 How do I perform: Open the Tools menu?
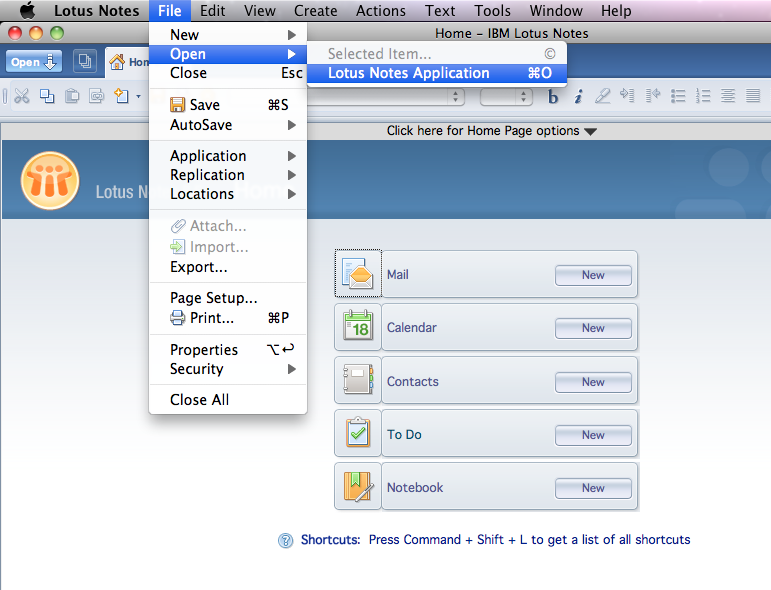(493, 10)
